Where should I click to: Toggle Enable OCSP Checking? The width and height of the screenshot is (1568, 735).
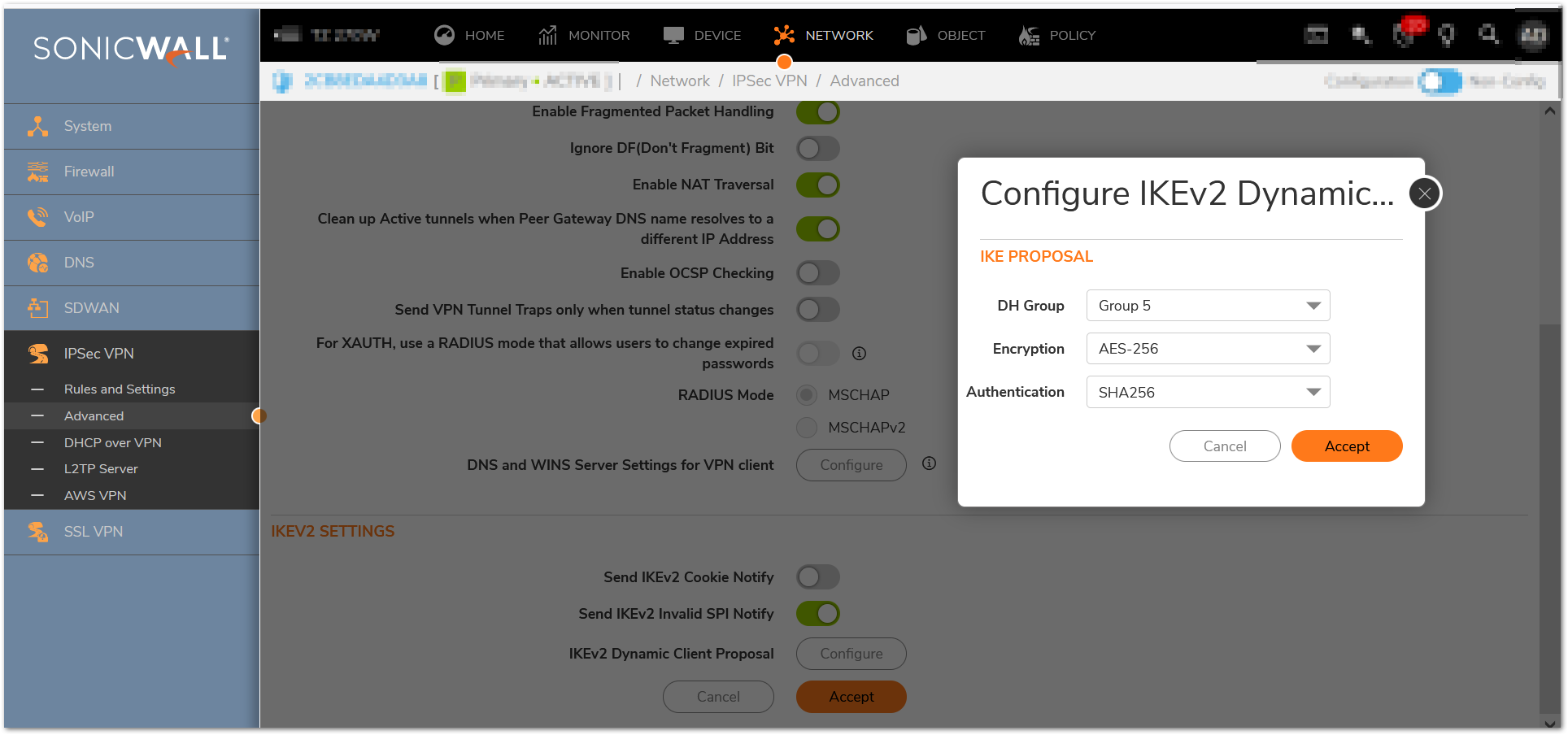click(x=818, y=273)
